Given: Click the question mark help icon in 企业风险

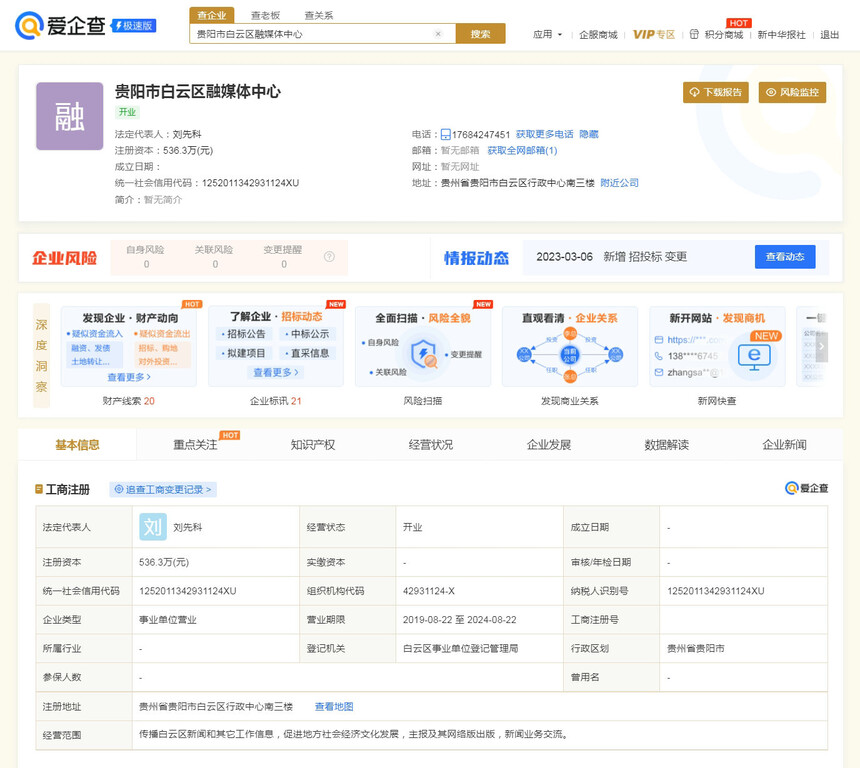Looking at the screenshot, I should coord(329,256).
